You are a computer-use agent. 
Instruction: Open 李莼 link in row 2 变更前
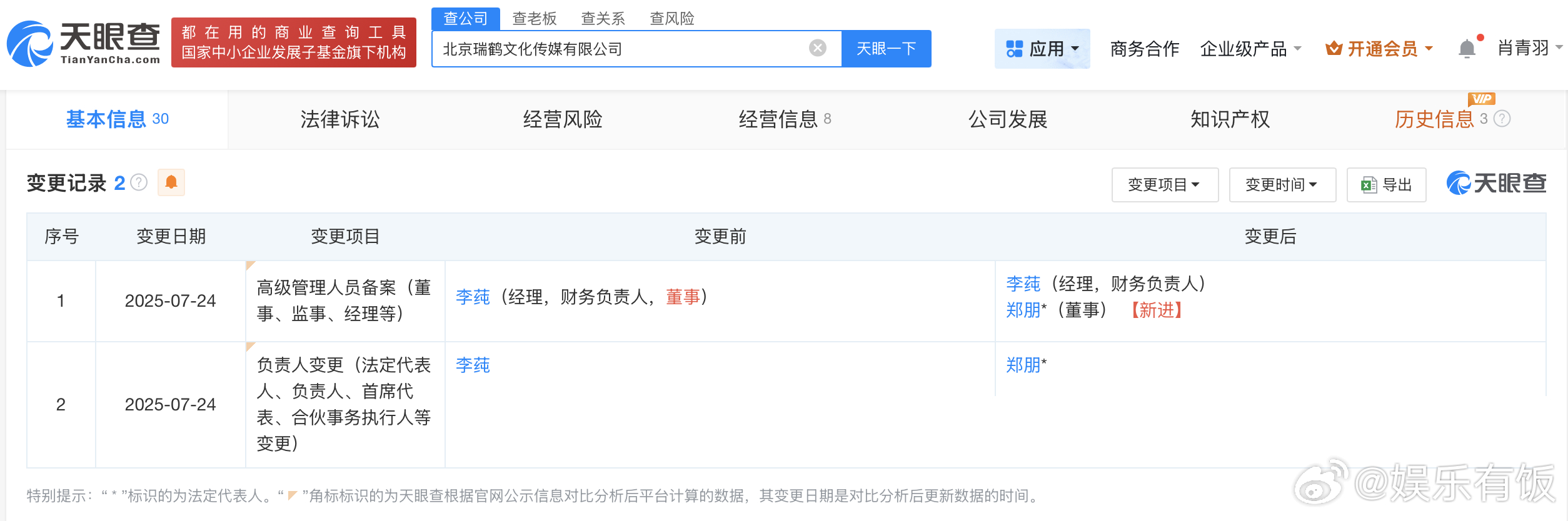[x=473, y=365]
